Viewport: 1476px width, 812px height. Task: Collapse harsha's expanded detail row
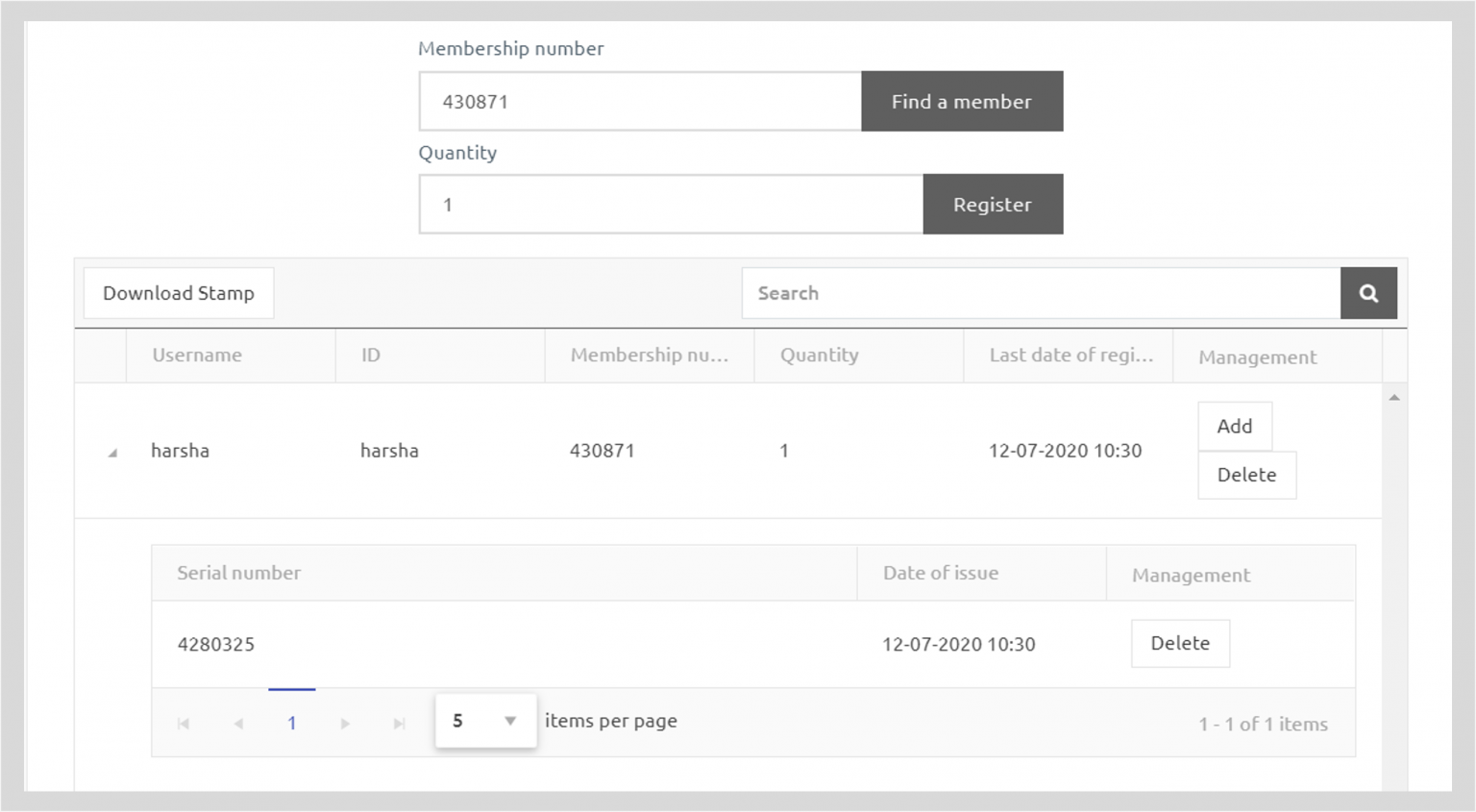pos(114,451)
